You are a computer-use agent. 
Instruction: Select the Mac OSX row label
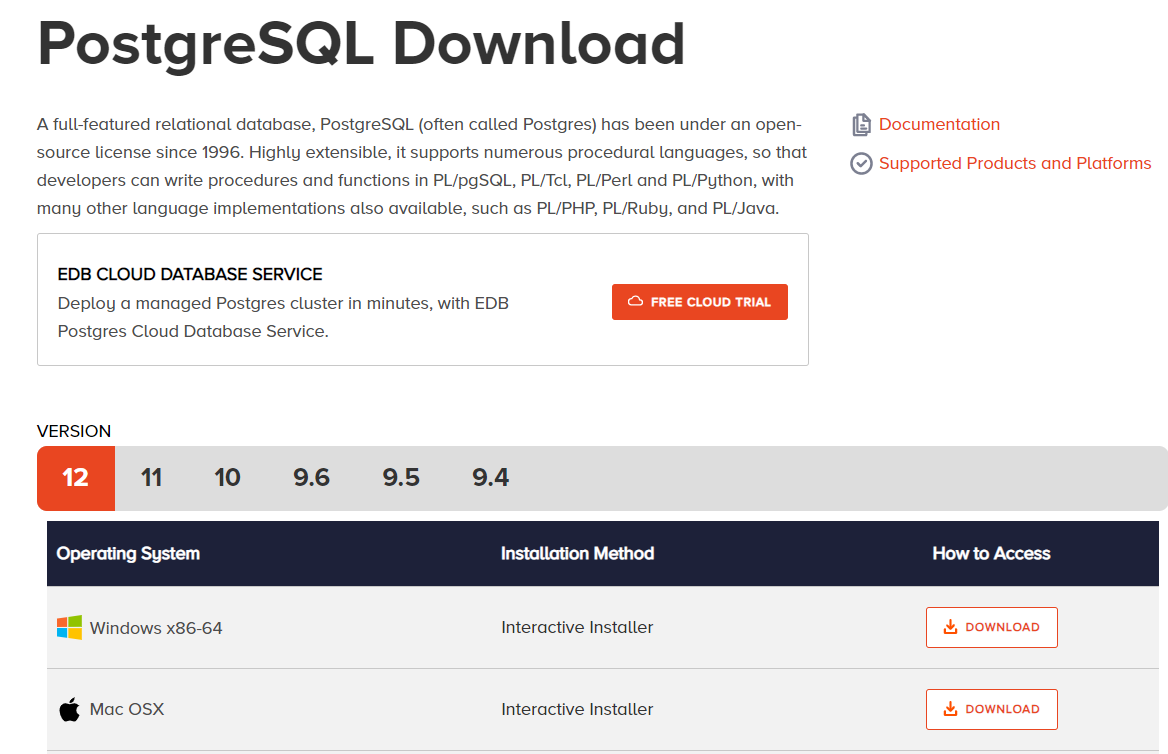coord(127,709)
